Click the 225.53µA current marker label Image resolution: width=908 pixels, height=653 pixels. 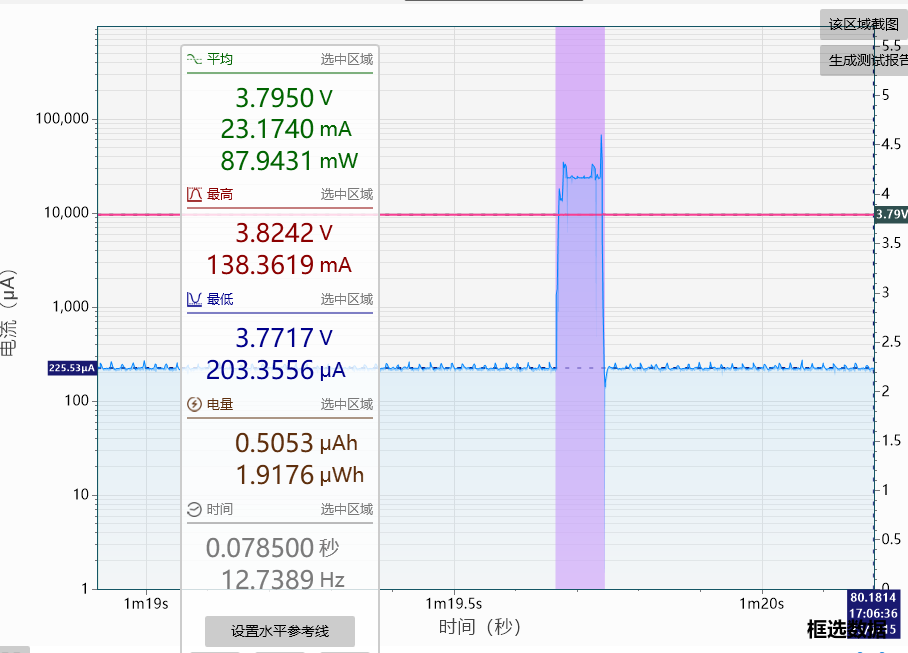point(72,368)
